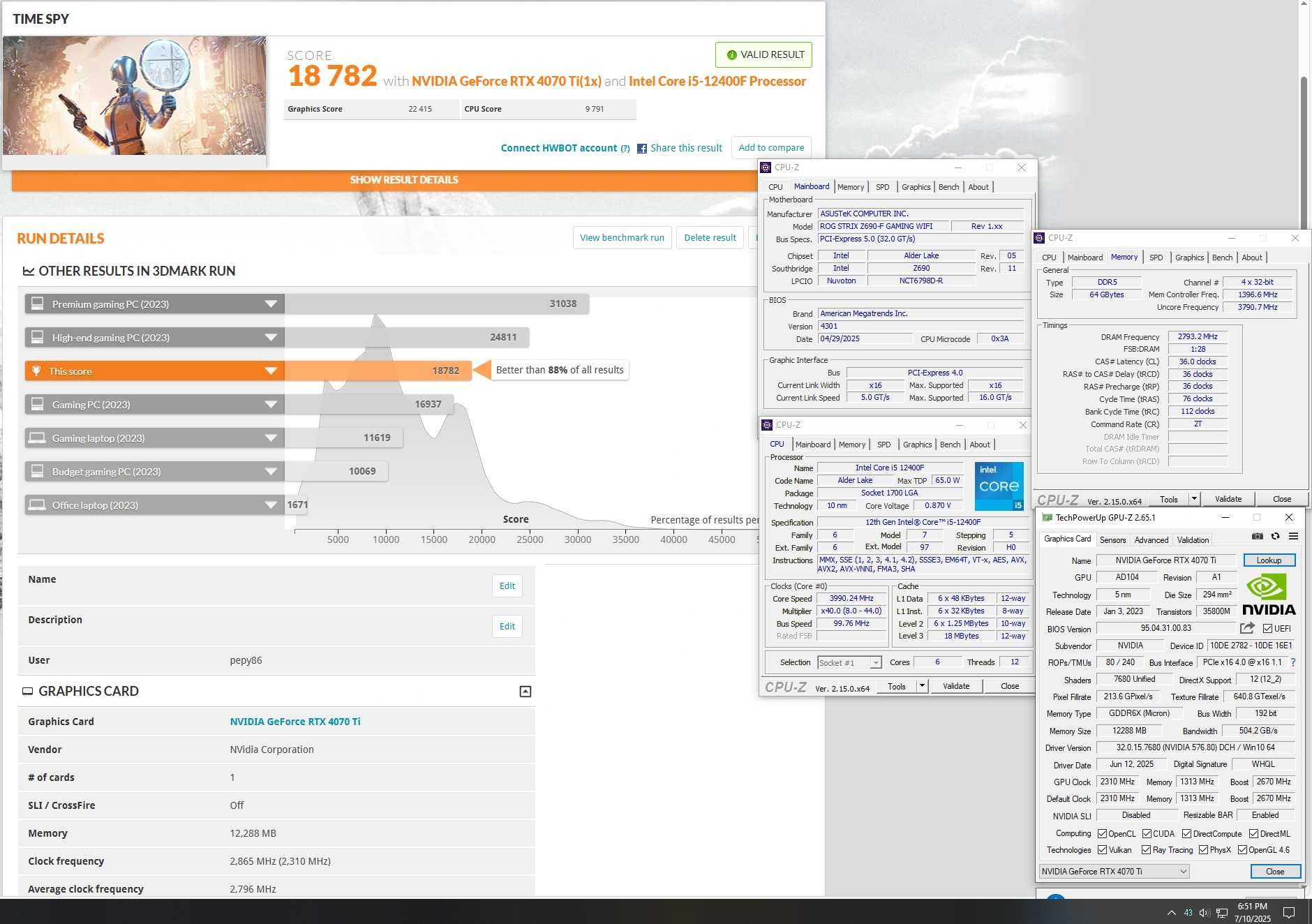This screenshot has height=924, width=1312.
Task: Take a GPU-Z screenshot with camera icon
Action: pos(1257,536)
